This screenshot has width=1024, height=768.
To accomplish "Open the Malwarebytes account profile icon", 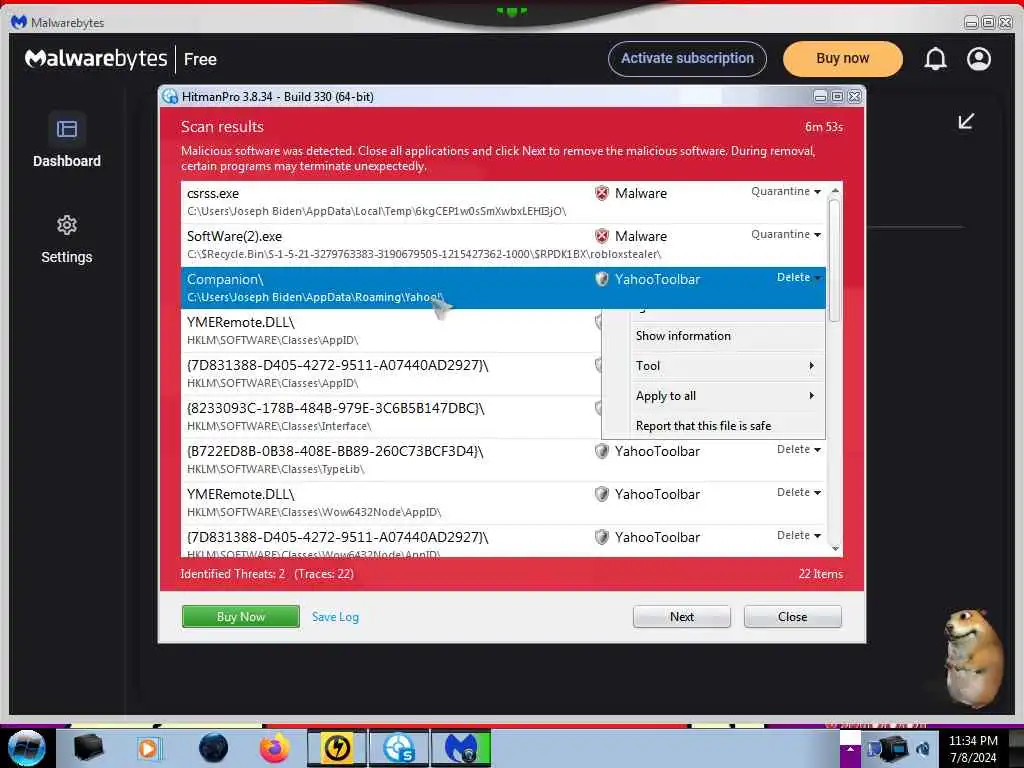I will (978, 59).
